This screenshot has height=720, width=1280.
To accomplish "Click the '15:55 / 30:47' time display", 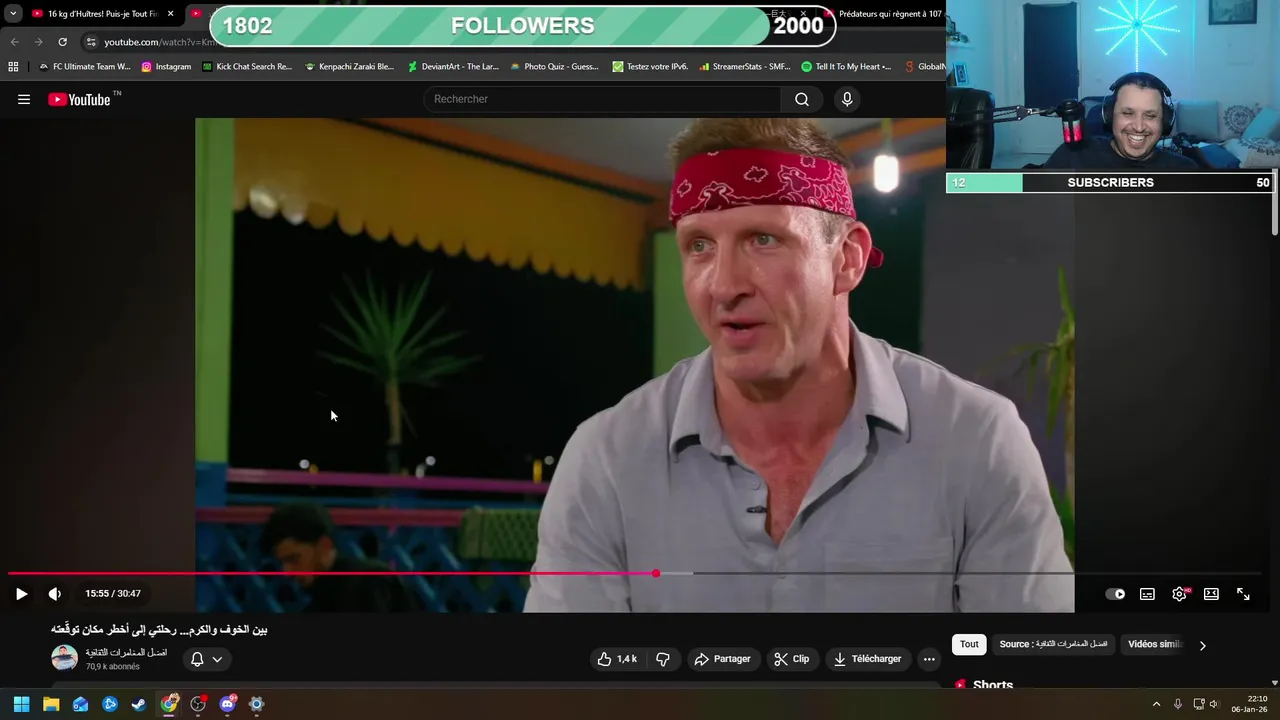I will point(113,594).
